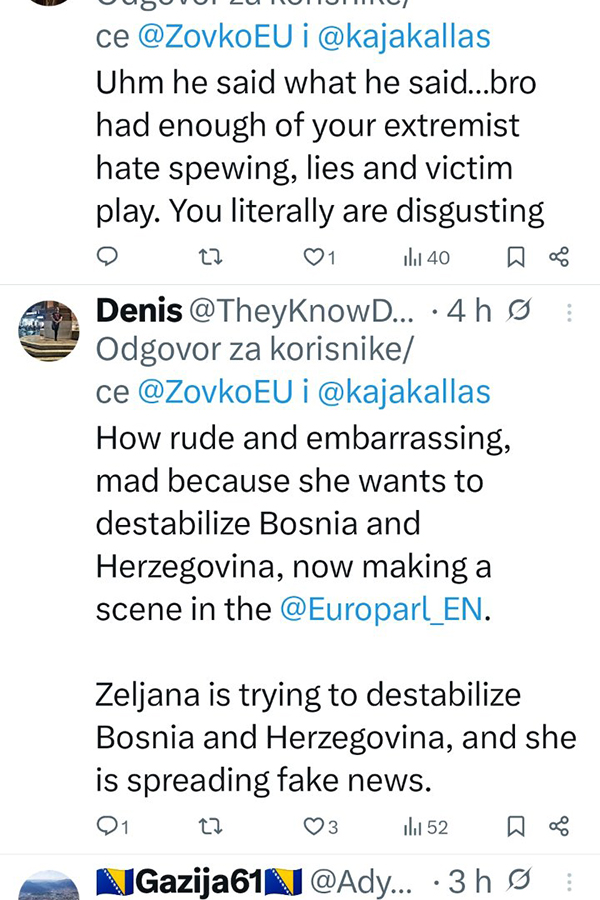Viewport: 600px width, 900px height.
Task: Share Denis's tweet
Action: point(560,826)
